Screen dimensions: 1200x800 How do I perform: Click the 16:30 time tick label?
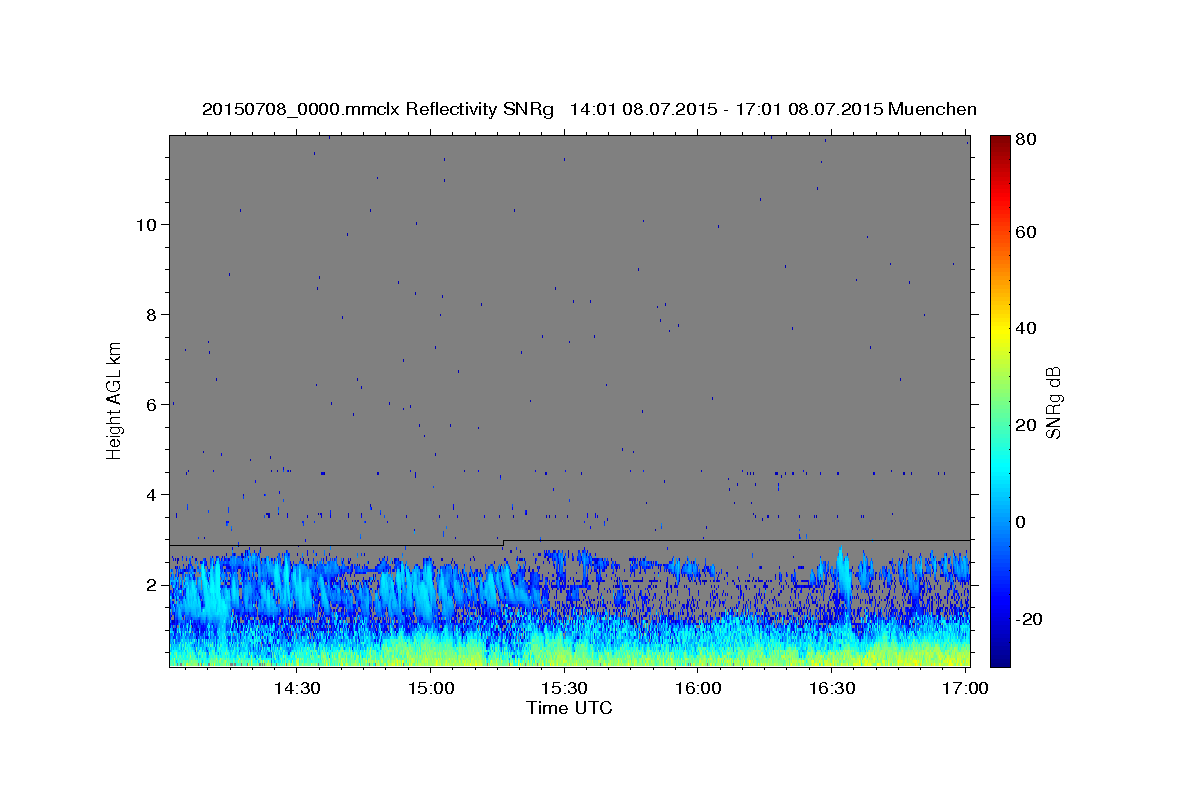[831, 689]
